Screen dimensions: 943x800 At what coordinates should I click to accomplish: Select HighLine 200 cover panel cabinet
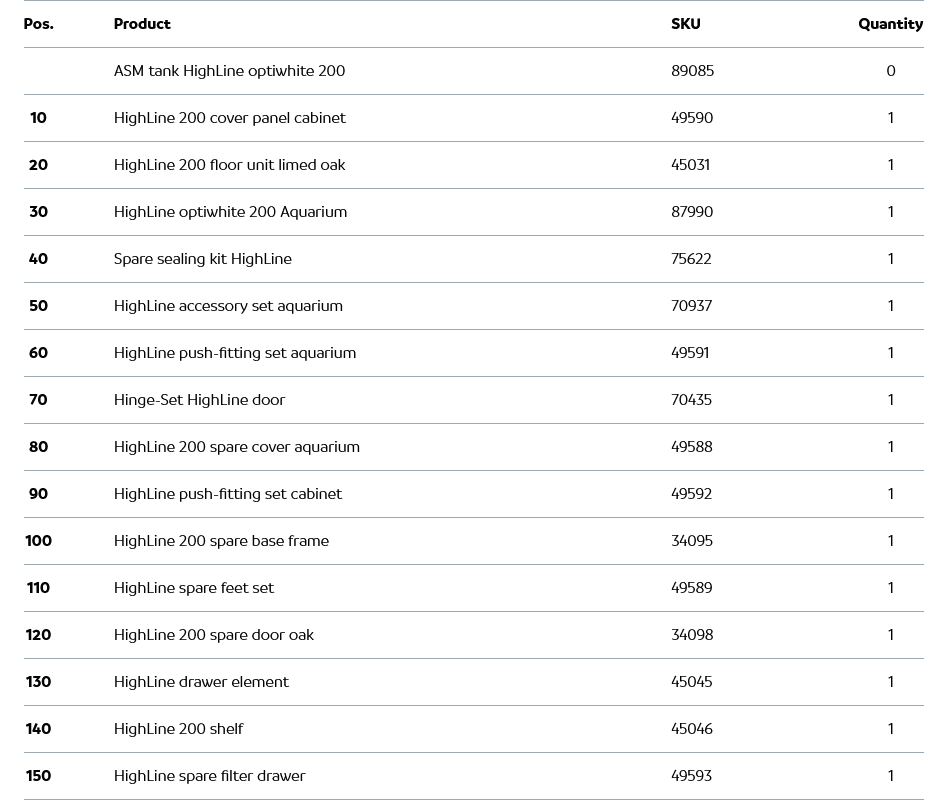(x=229, y=118)
